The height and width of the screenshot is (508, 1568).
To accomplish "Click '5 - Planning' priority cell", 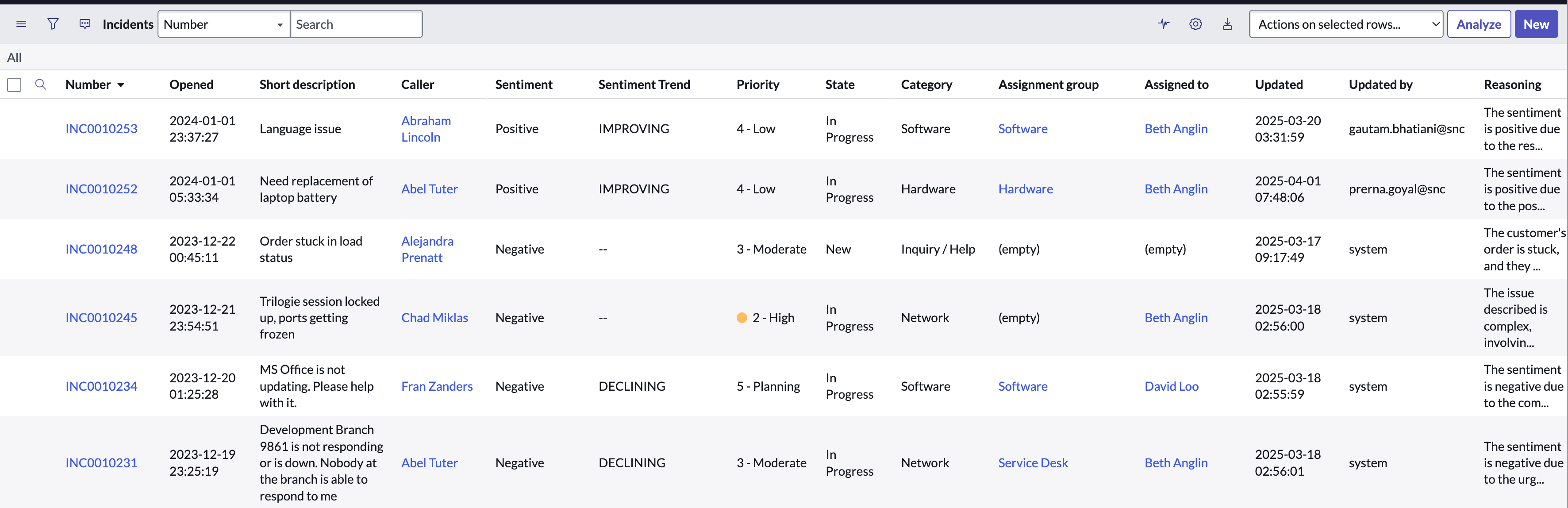I will coord(768,386).
